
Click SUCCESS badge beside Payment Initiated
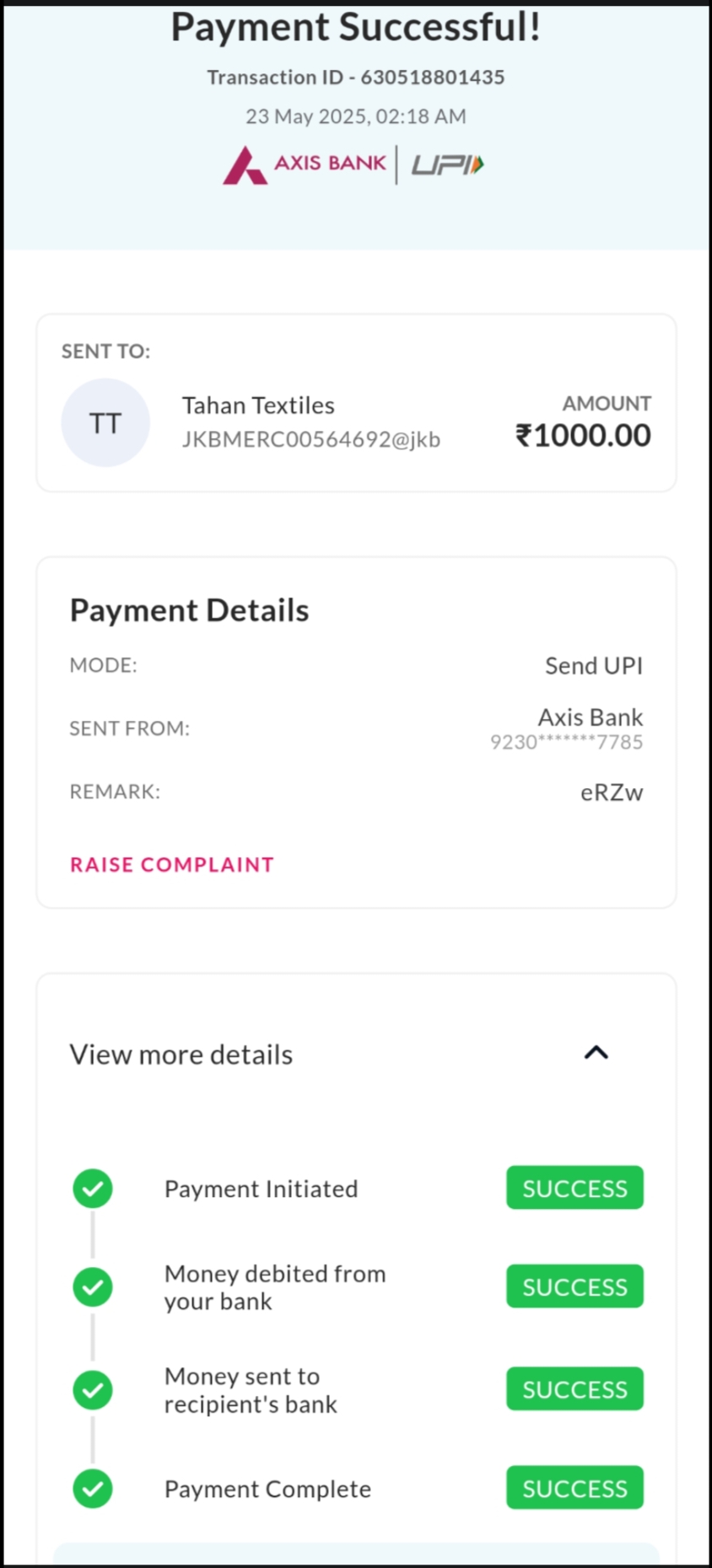574,1189
